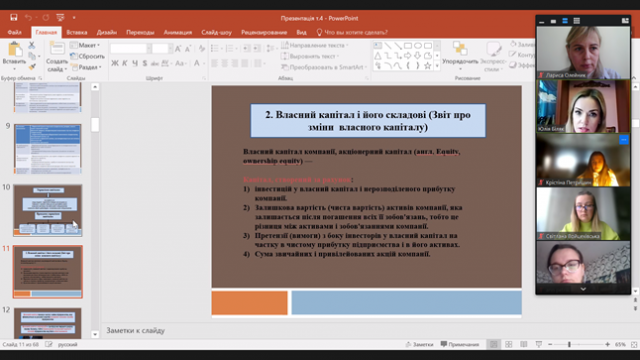Open Примечания comments pane
The width and height of the screenshot is (640, 360).
point(460,344)
